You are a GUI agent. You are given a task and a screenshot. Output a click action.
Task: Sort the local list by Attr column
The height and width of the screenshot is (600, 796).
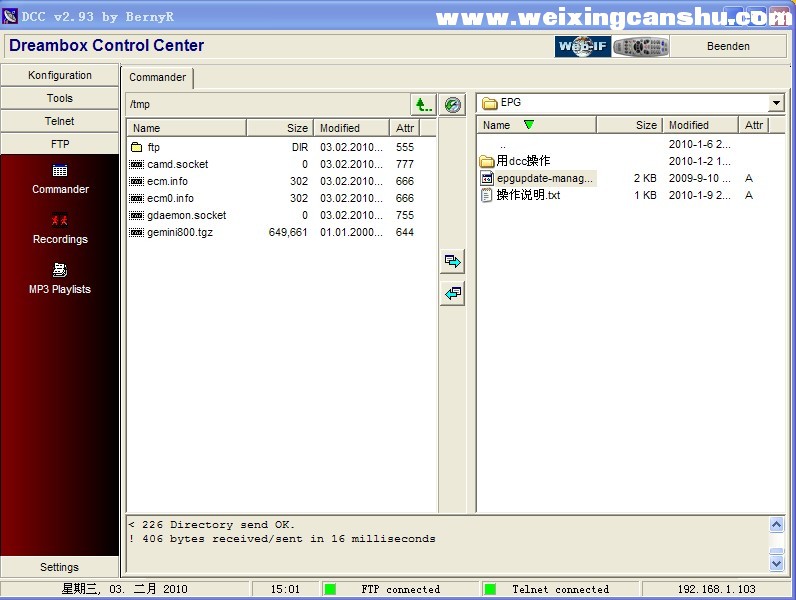click(754, 125)
